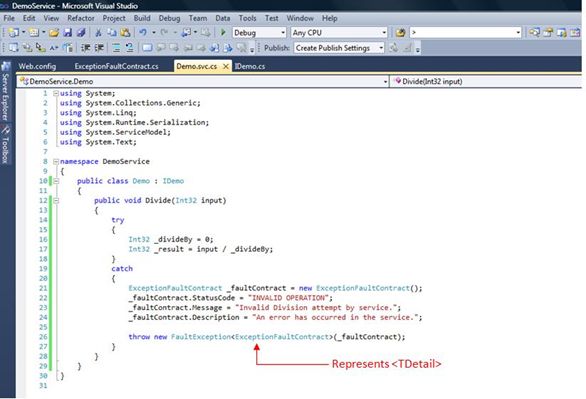
Task: Open the File menu
Action: pyautogui.click(x=9, y=18)
